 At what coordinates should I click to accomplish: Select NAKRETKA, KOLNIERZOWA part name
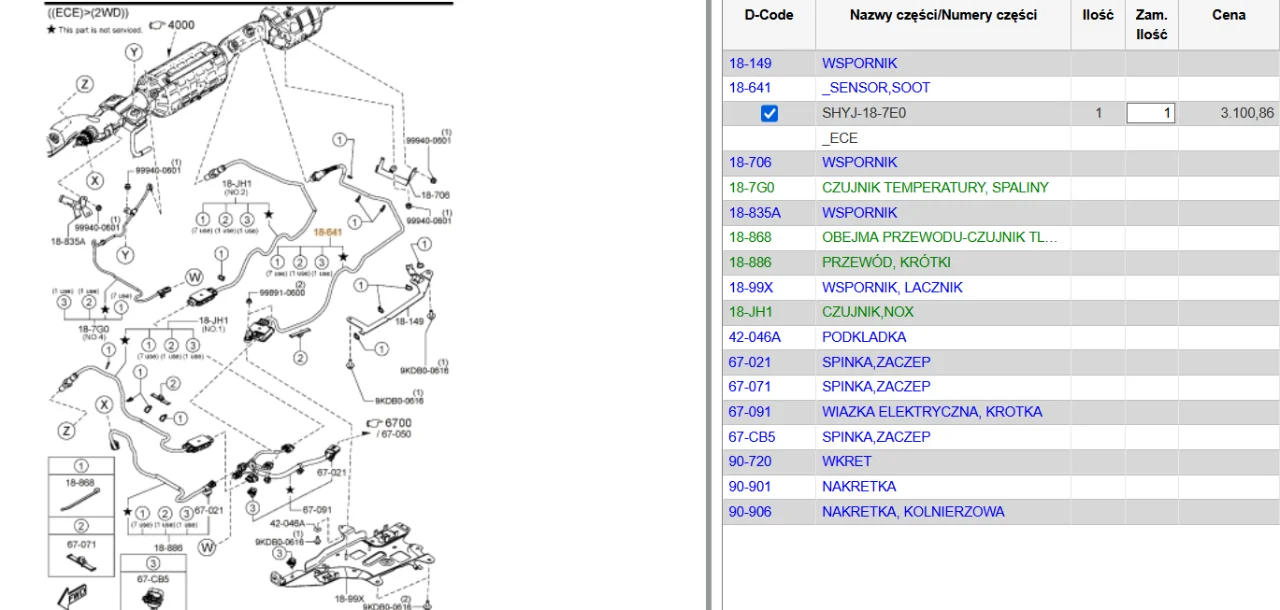click(913, 511)
